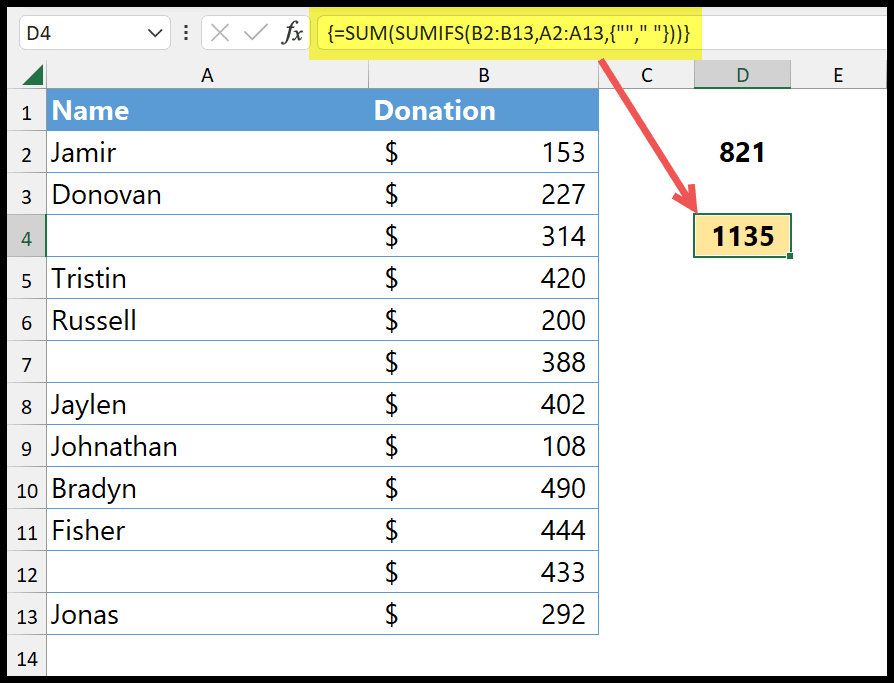
Task: Select the donation value 292
Action: point(483,614)
